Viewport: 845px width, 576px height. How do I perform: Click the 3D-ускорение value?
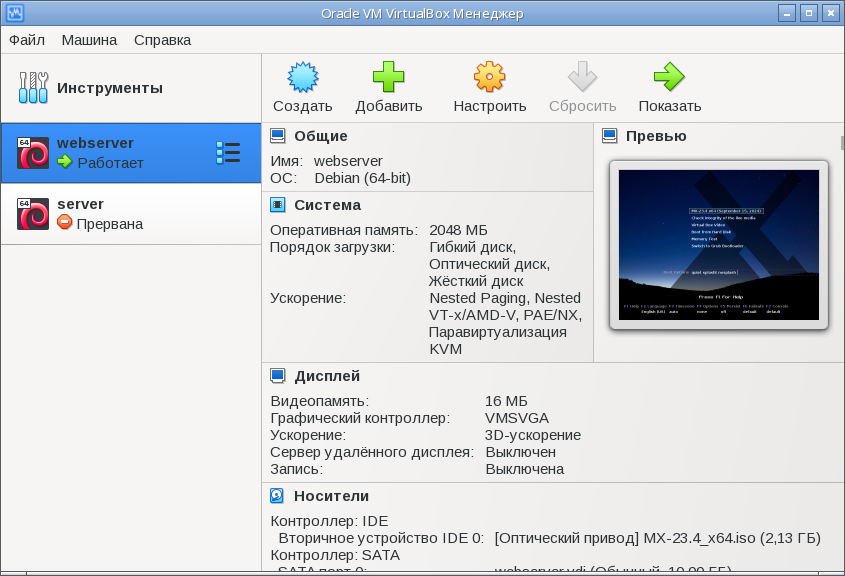[533, 435]
